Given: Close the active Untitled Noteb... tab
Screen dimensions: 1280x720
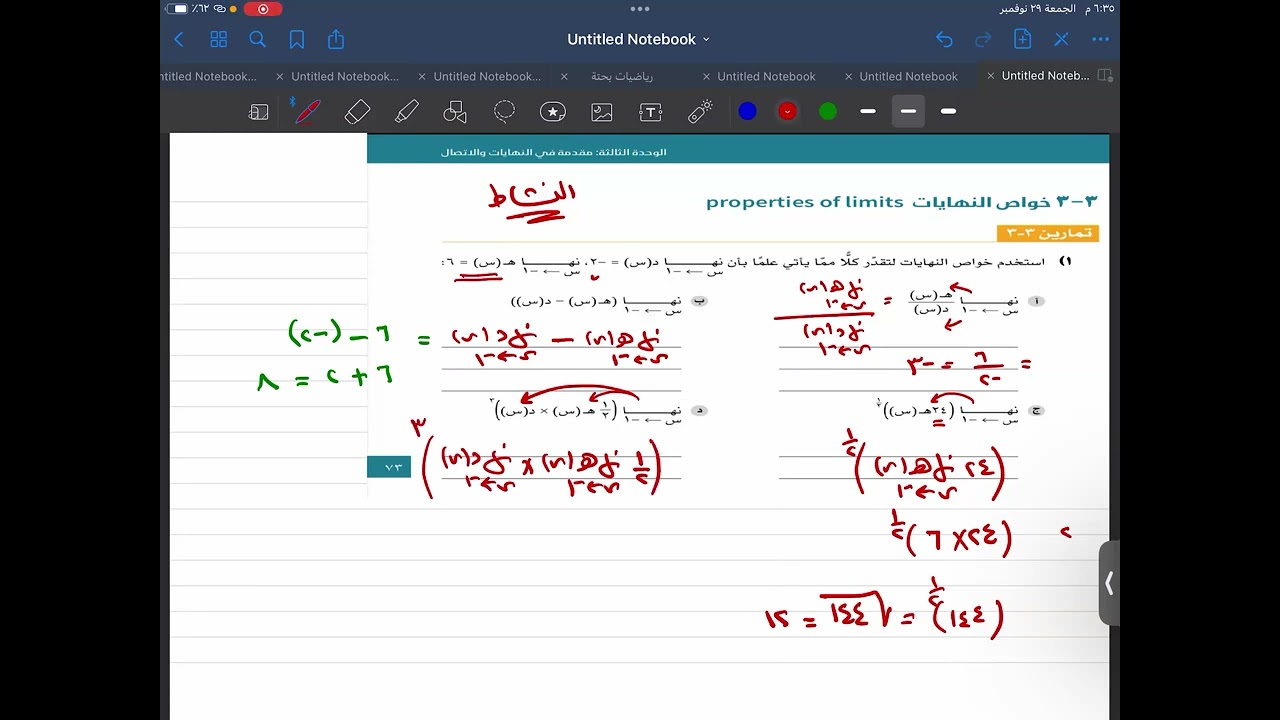Looking at the screenshot, I should coord(990,75).
